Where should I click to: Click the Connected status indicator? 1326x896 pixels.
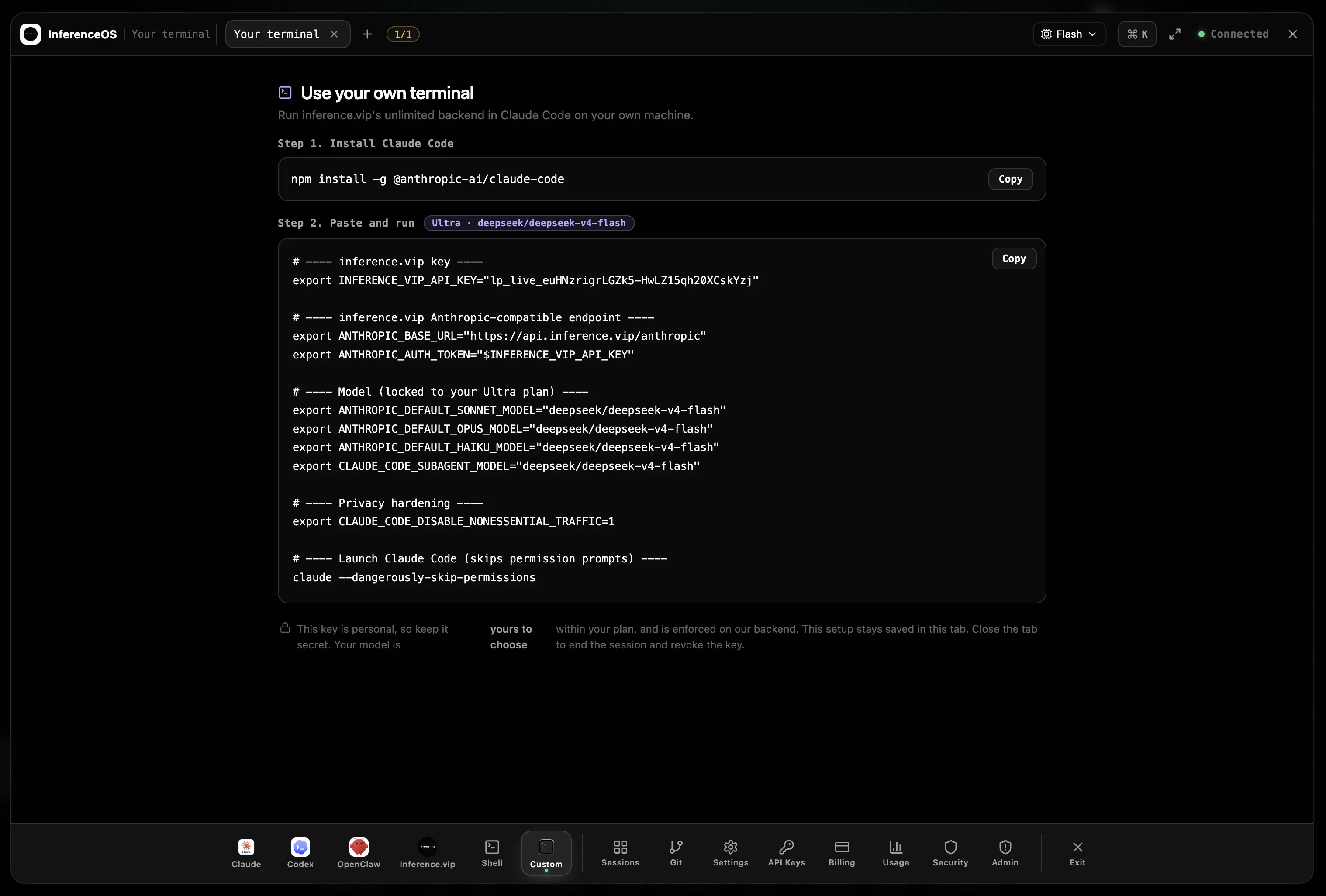tap(1233, 34)
